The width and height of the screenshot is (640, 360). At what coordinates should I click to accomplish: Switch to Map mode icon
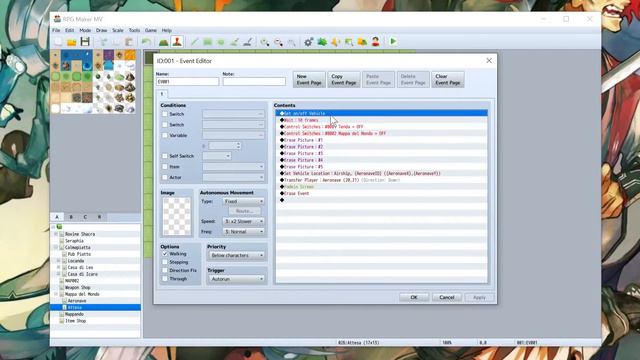tap(164, 42)
